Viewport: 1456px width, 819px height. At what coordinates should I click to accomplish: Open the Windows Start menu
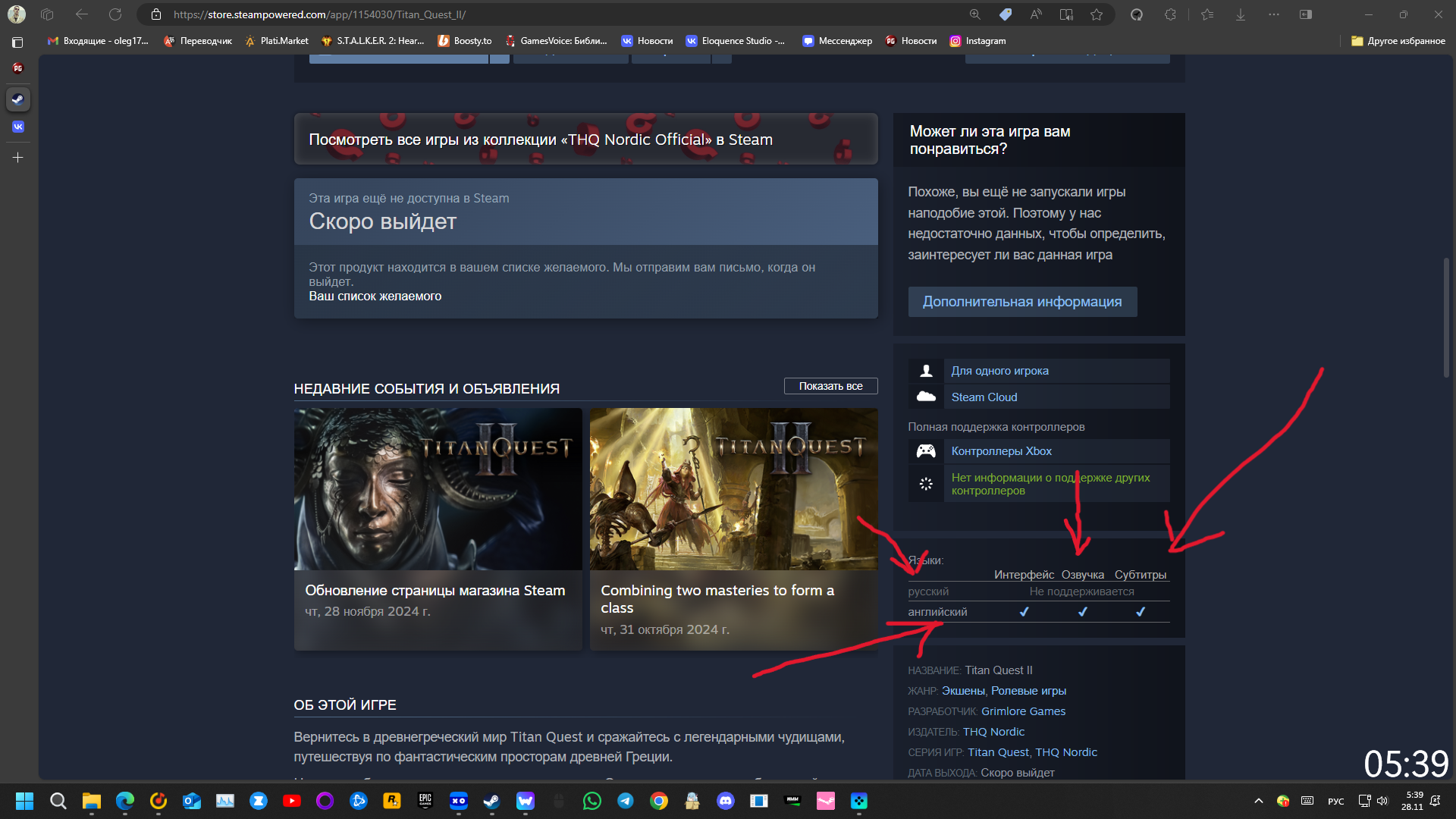[24, 801]
